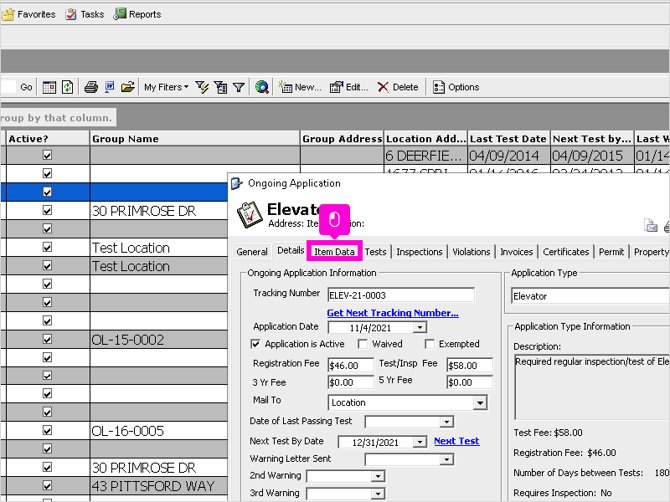Viewport: 670px width, 502px height.
Task: Click the Registration Fee field
Action: point(350,365)
